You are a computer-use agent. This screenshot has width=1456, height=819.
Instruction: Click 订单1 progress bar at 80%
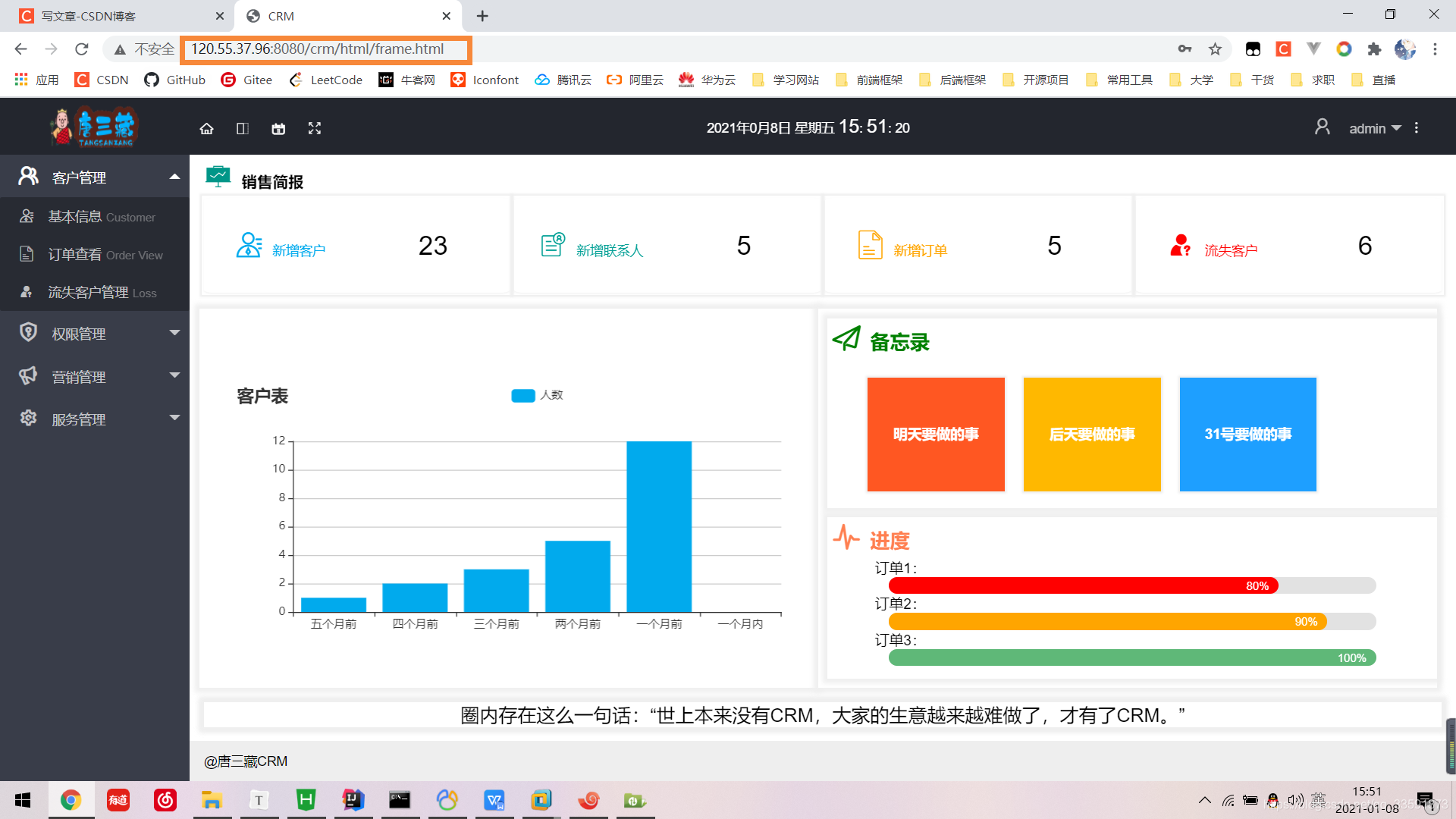pos(1084,585)
